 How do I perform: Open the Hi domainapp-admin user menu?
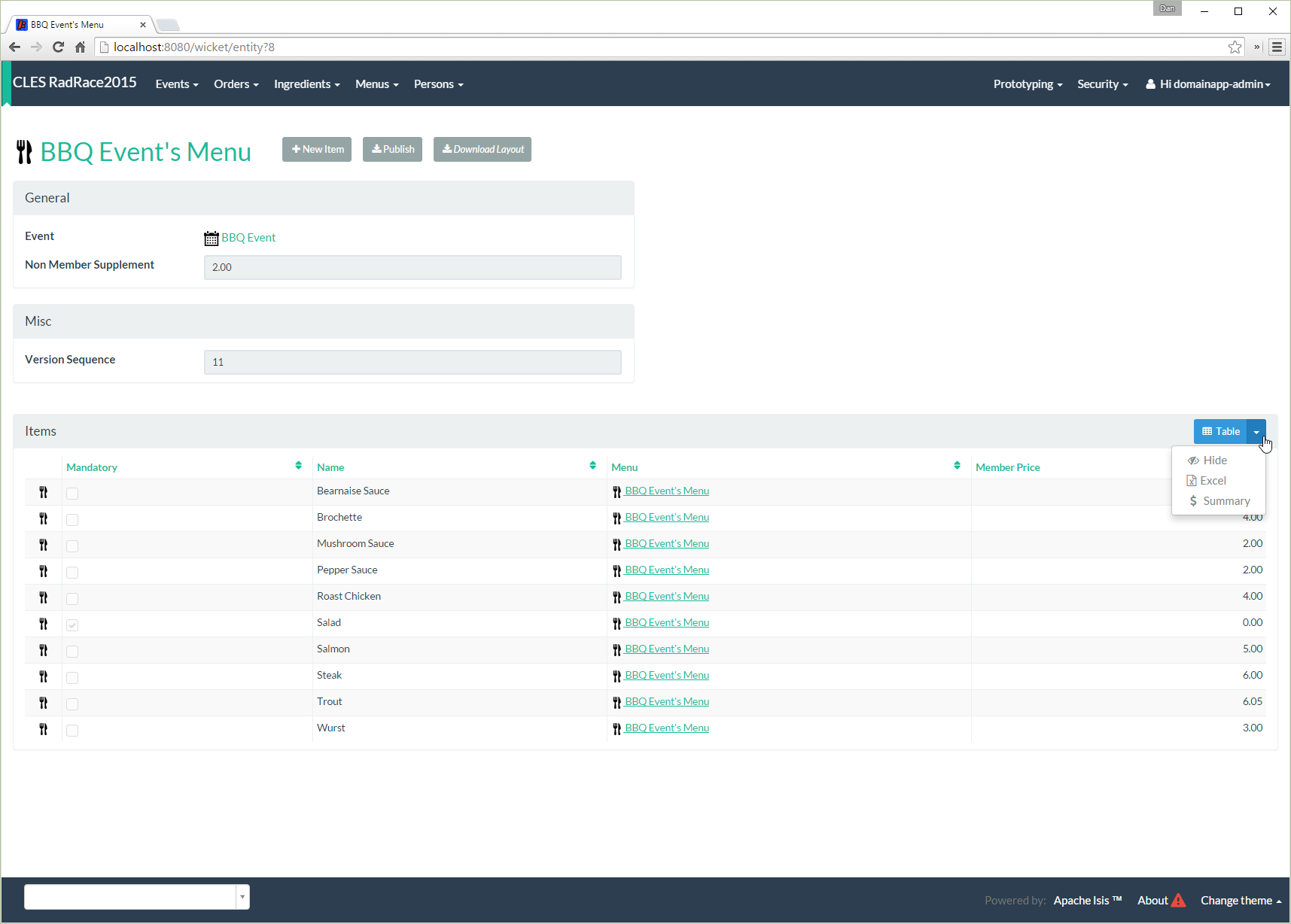tap(1208, 84)
